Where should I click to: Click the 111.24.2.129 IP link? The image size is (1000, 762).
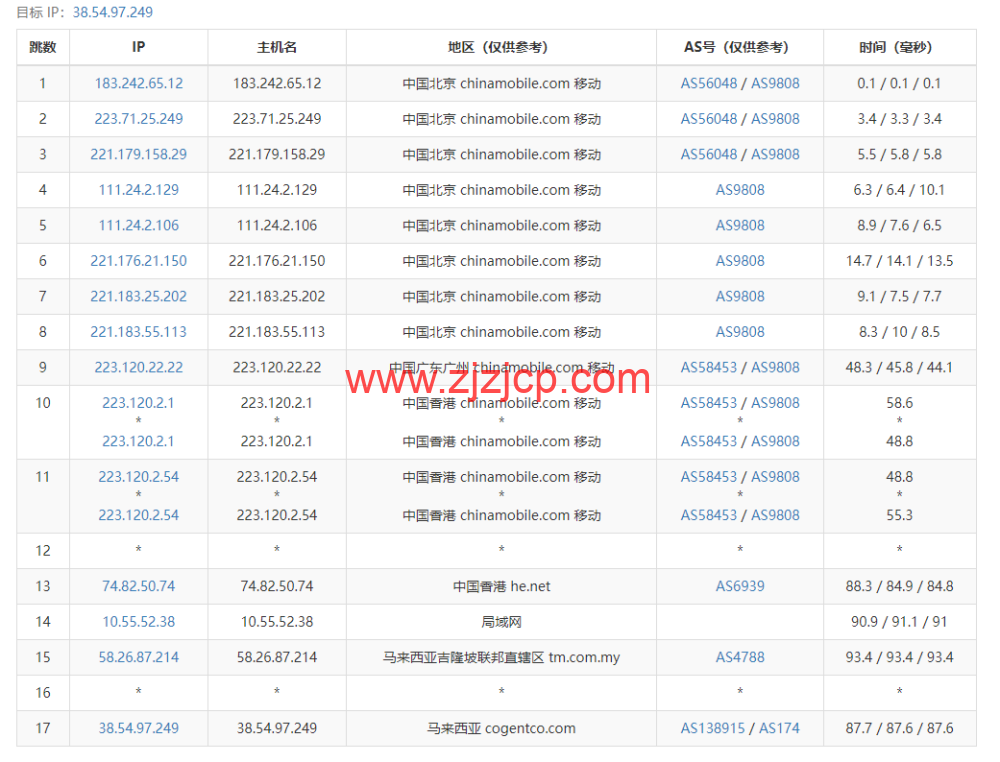[x=138, y=189]
